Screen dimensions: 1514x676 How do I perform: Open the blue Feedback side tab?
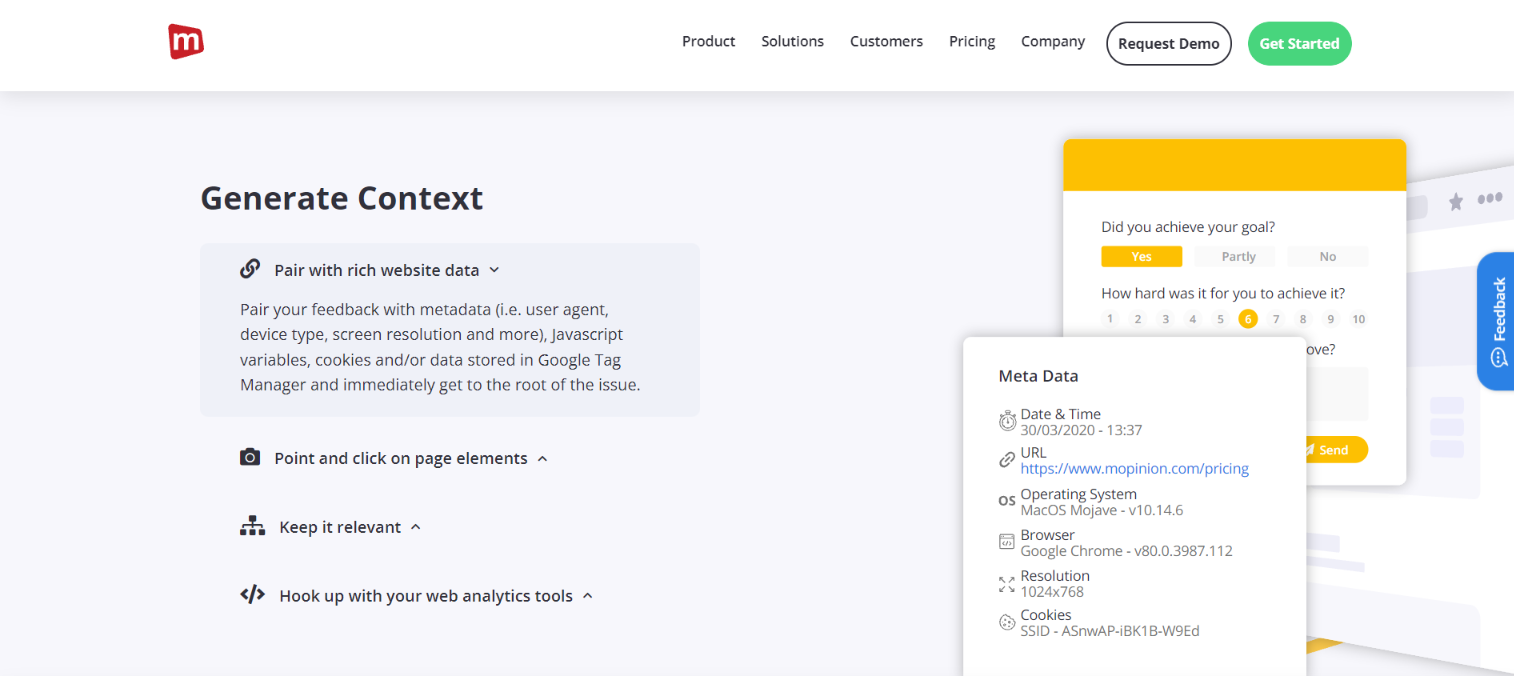(x=1497, y=320)
